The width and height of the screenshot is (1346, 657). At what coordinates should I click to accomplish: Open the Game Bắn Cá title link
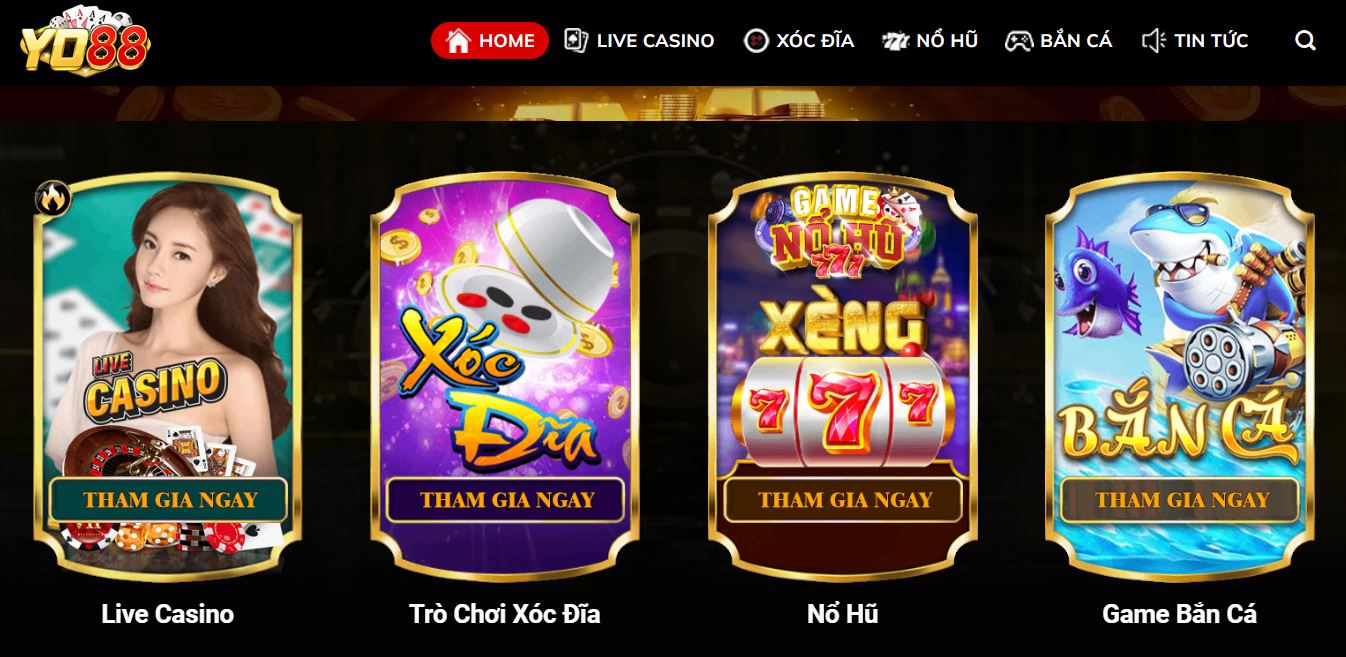1180,614
